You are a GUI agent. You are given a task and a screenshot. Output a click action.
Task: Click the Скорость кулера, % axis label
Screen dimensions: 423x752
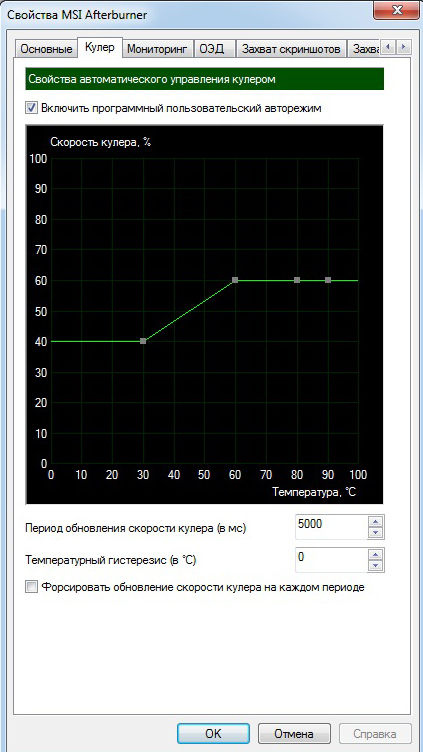coord(101,142)
